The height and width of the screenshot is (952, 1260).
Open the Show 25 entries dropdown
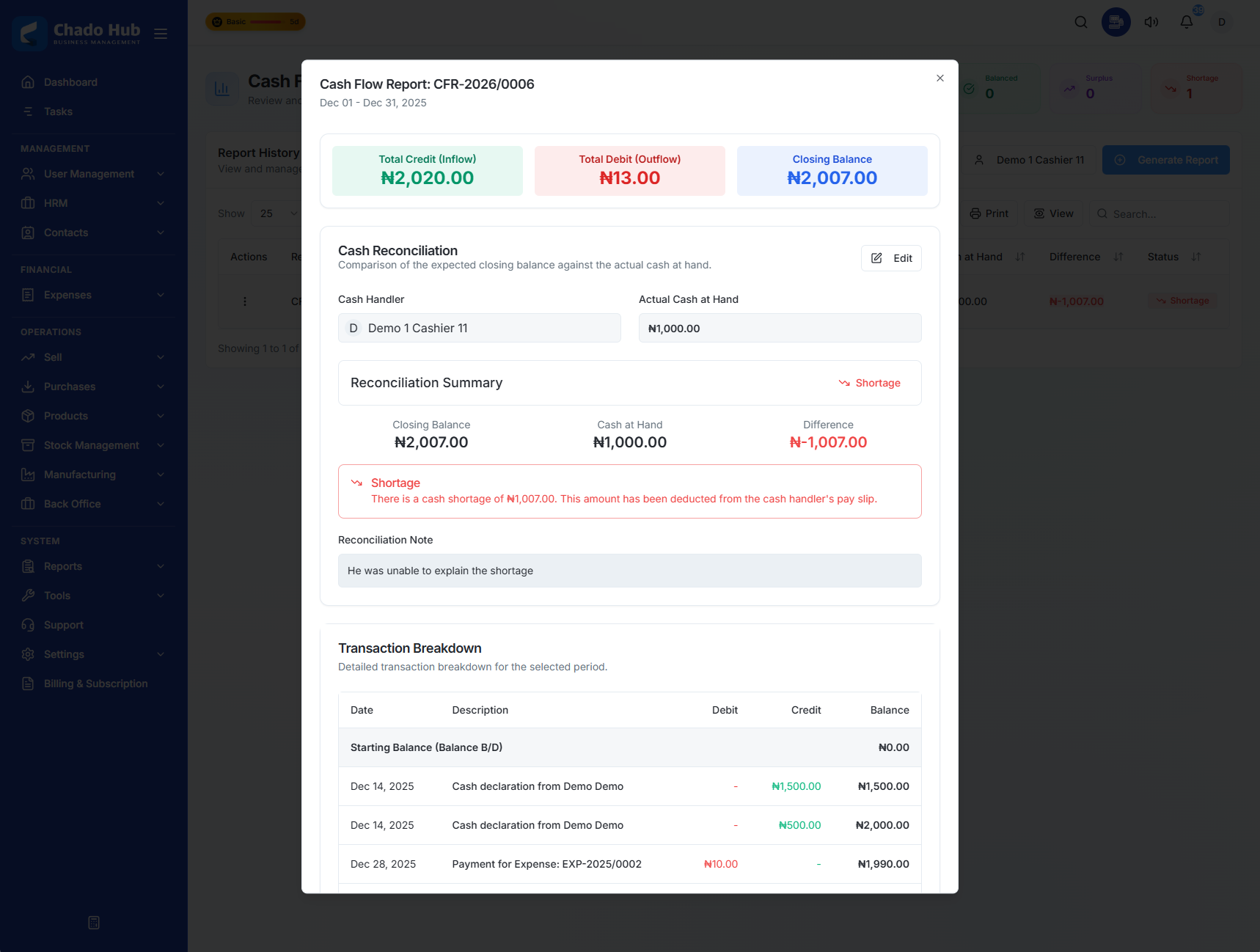coord(277,213)
